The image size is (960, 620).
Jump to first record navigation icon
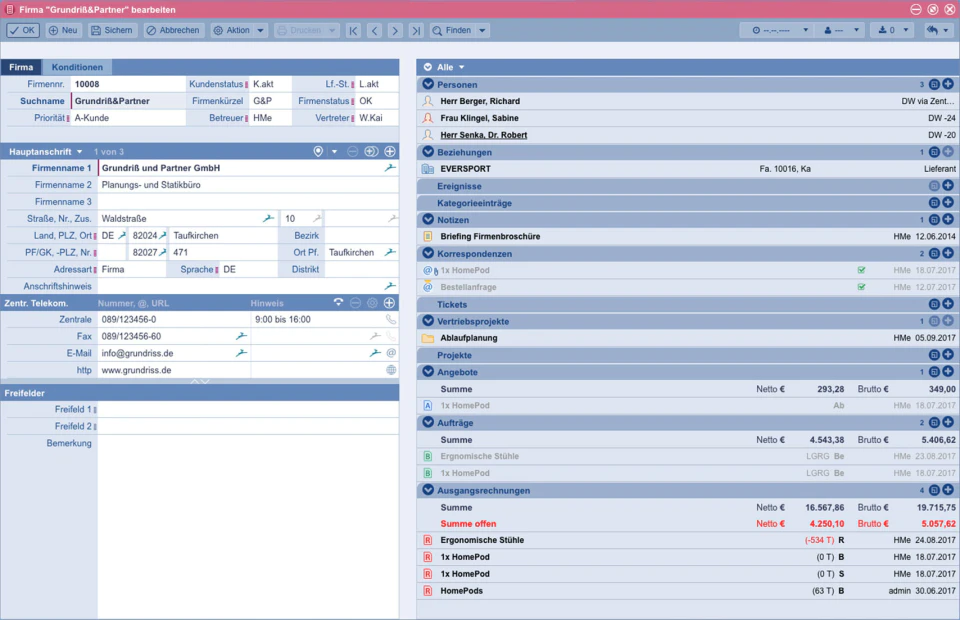point(353,31)
